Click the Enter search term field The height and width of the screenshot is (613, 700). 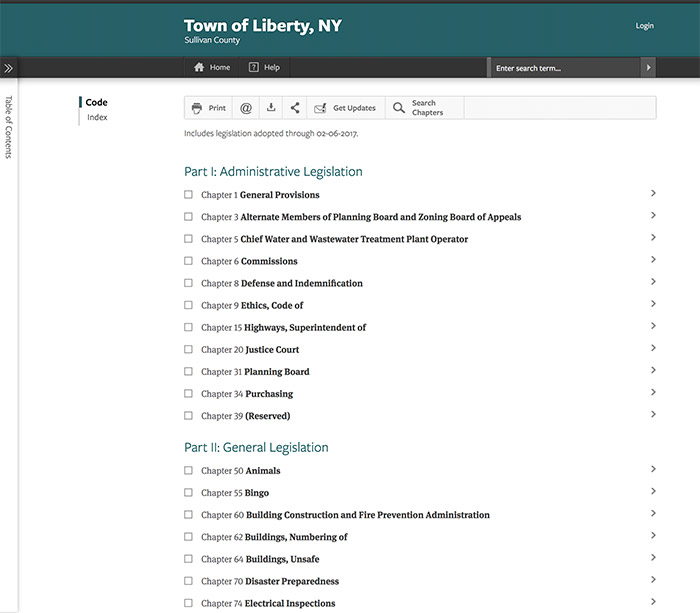pyautogui.click(x=564, y=68)
